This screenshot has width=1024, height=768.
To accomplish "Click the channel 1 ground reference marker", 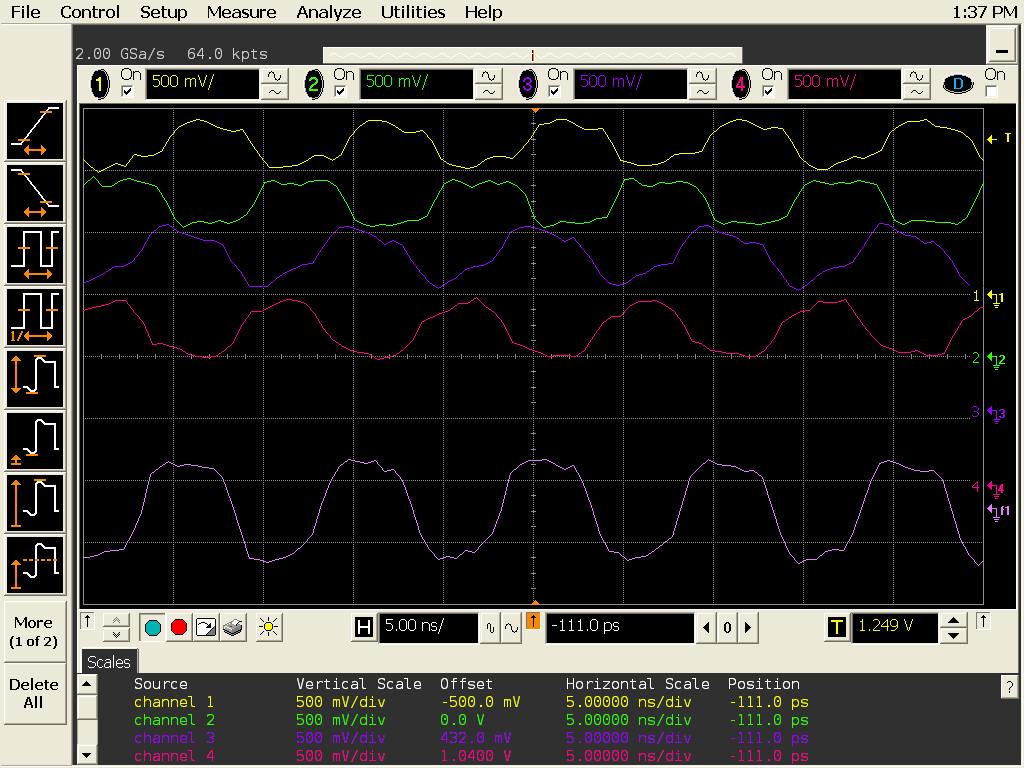I will coord(996,298).
